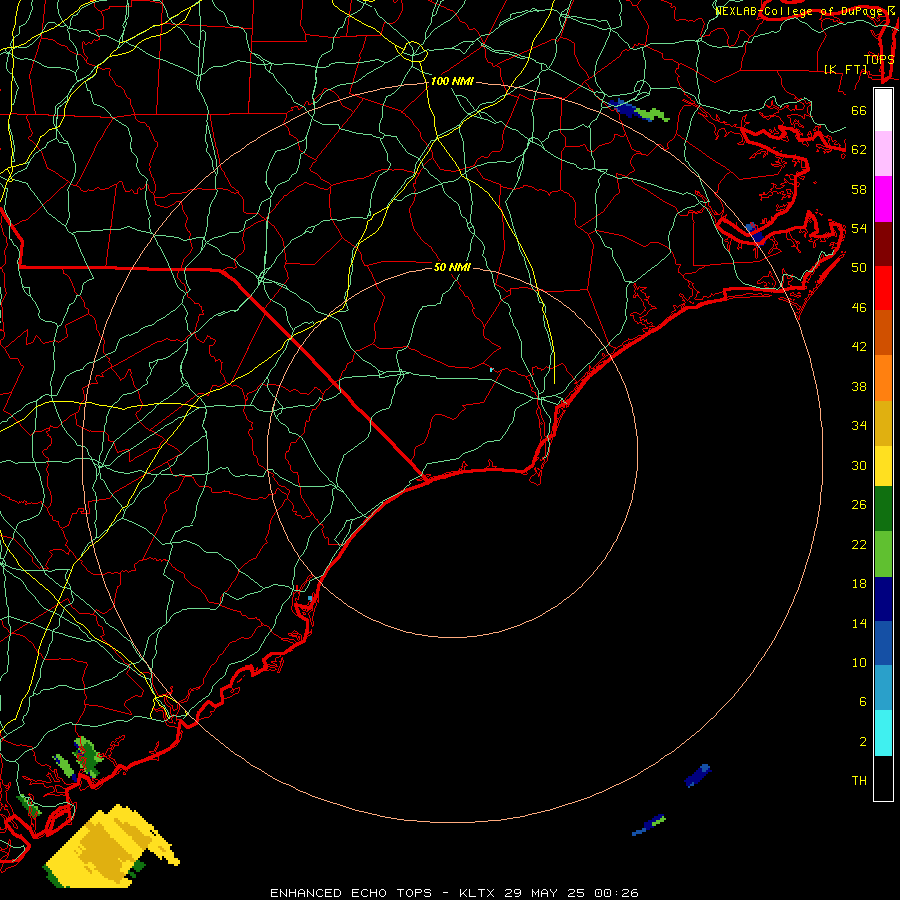900x900 pixels.
Task: Click the "14" legend value
Action: pyautogui.click(x=859, y=623)
